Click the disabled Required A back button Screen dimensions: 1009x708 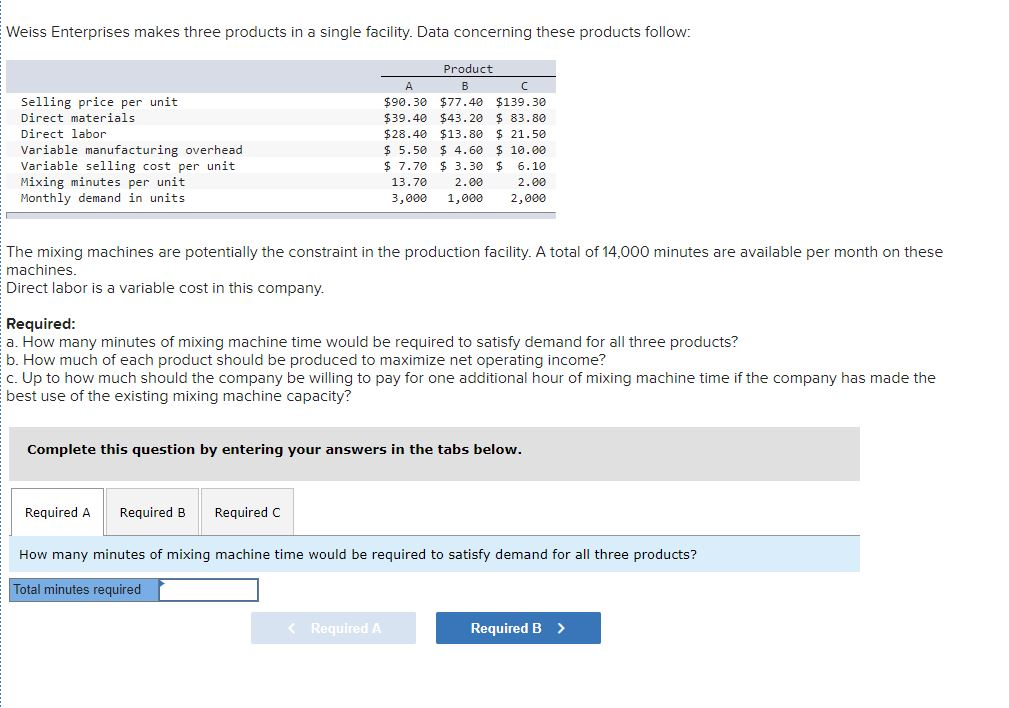point(333,628)
